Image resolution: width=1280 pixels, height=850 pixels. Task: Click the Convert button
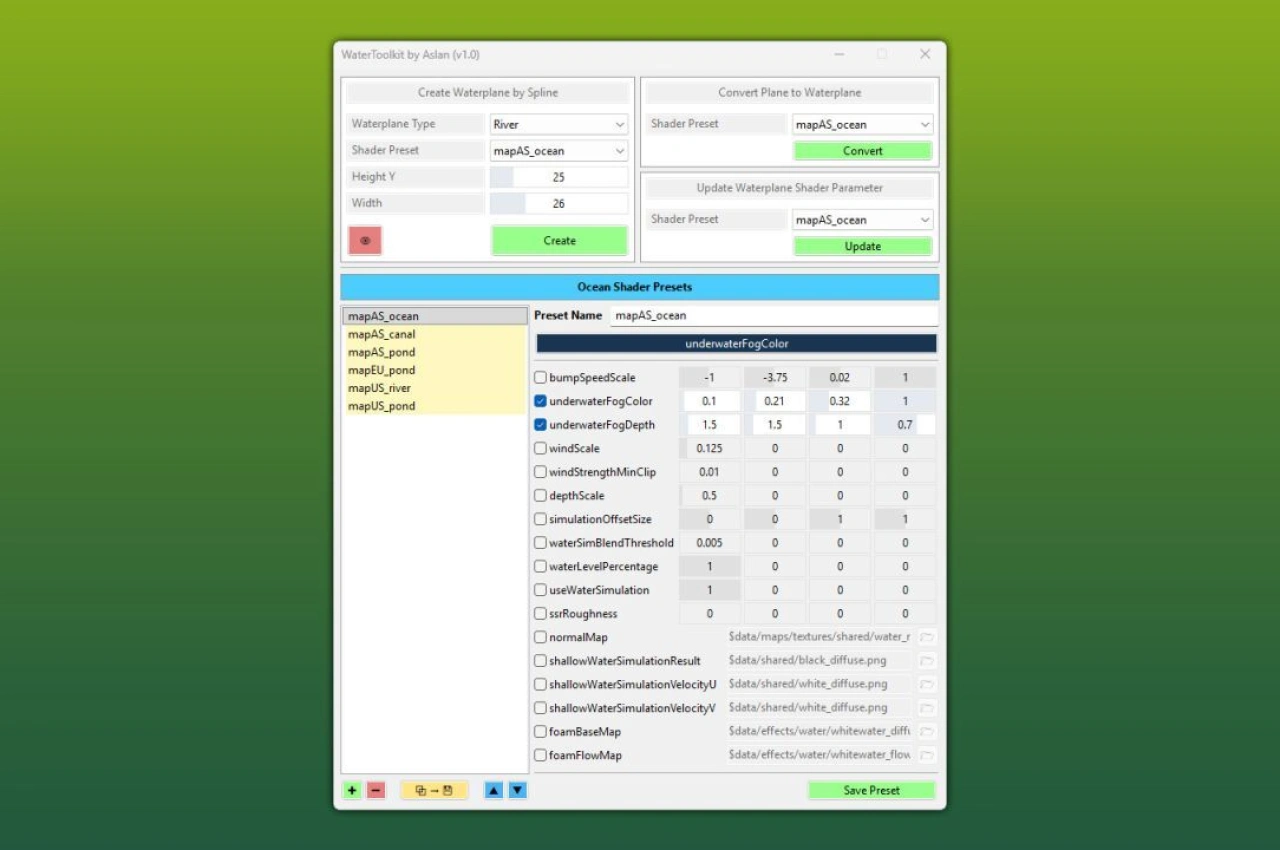(862, 150)
